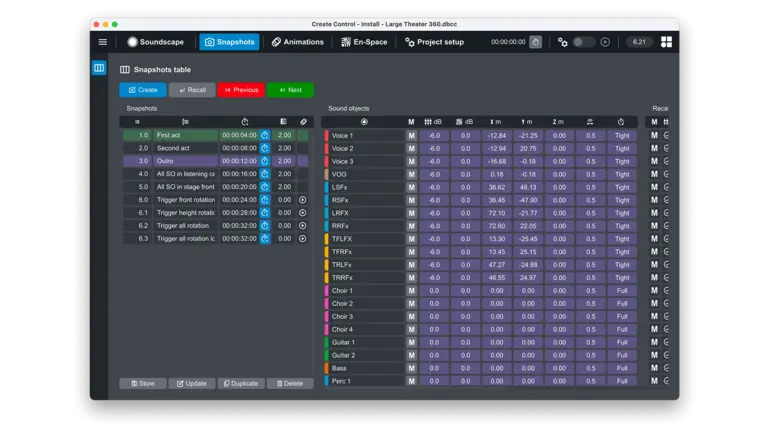Toggle recall M for Voice 2 row
Viewport: 768px width, 433px height.
(x=654, y=148)
